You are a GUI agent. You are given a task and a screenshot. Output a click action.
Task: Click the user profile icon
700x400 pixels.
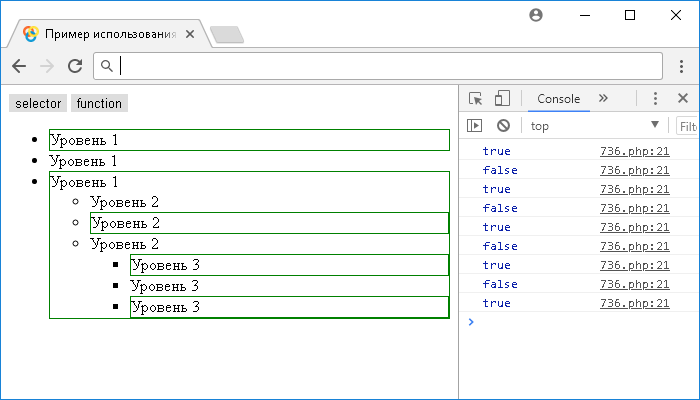click(x=536, y=15)
